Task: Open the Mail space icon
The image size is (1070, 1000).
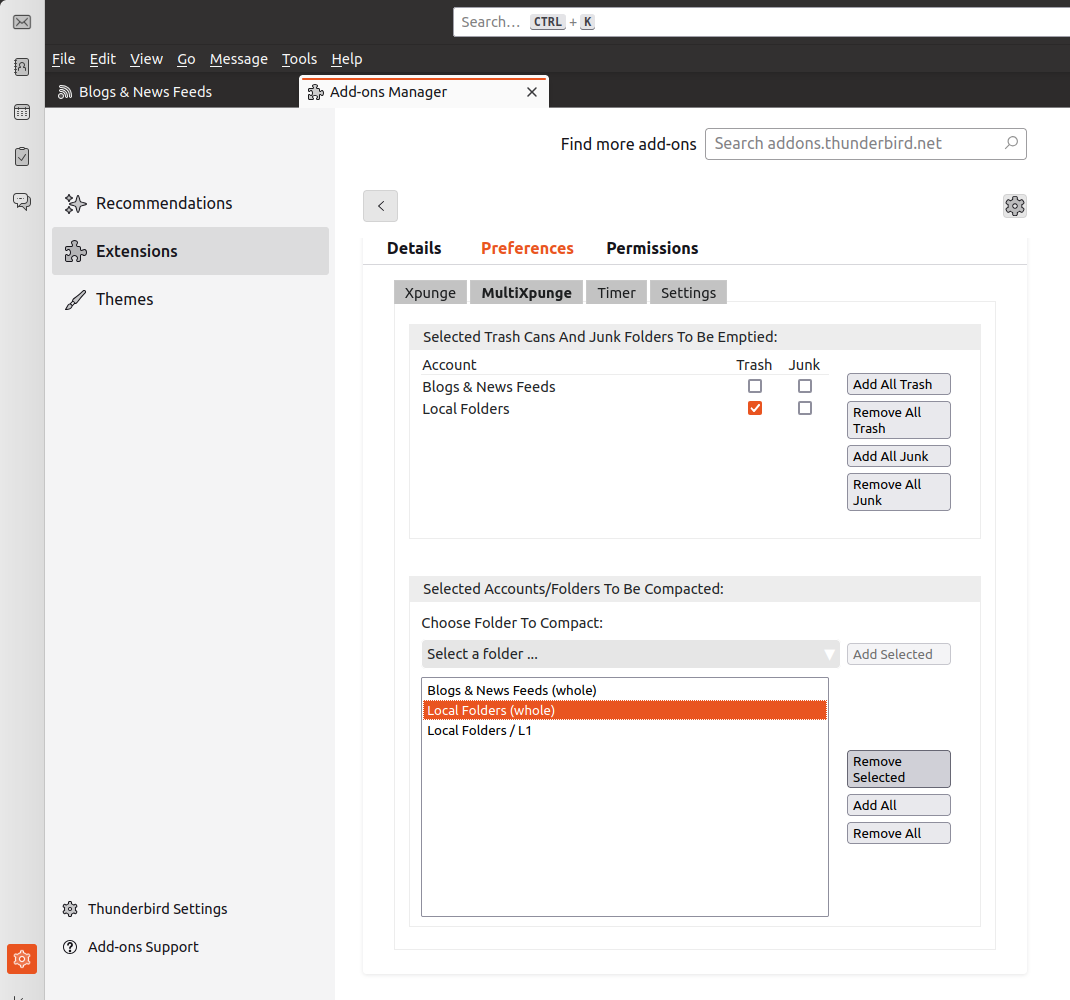Action: coord(22,22)
